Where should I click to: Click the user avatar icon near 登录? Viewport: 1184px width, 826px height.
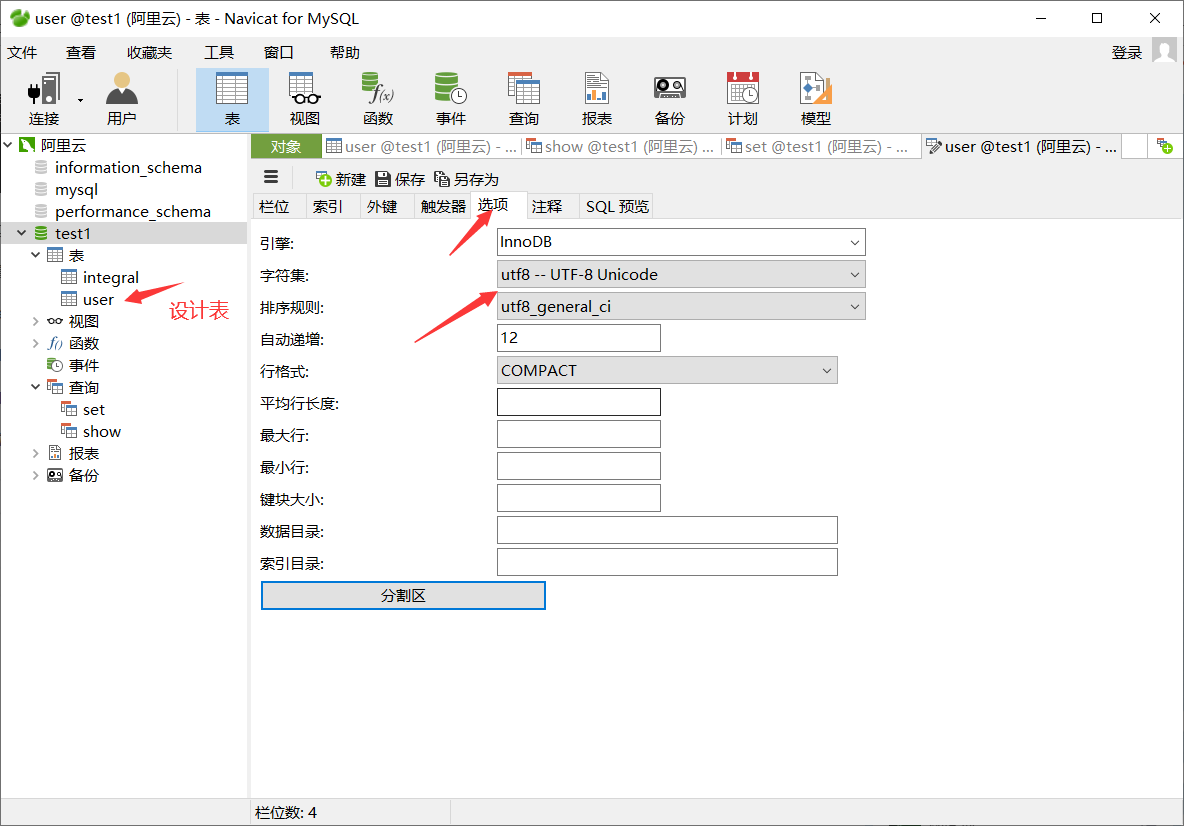[x=1164, y=51]
